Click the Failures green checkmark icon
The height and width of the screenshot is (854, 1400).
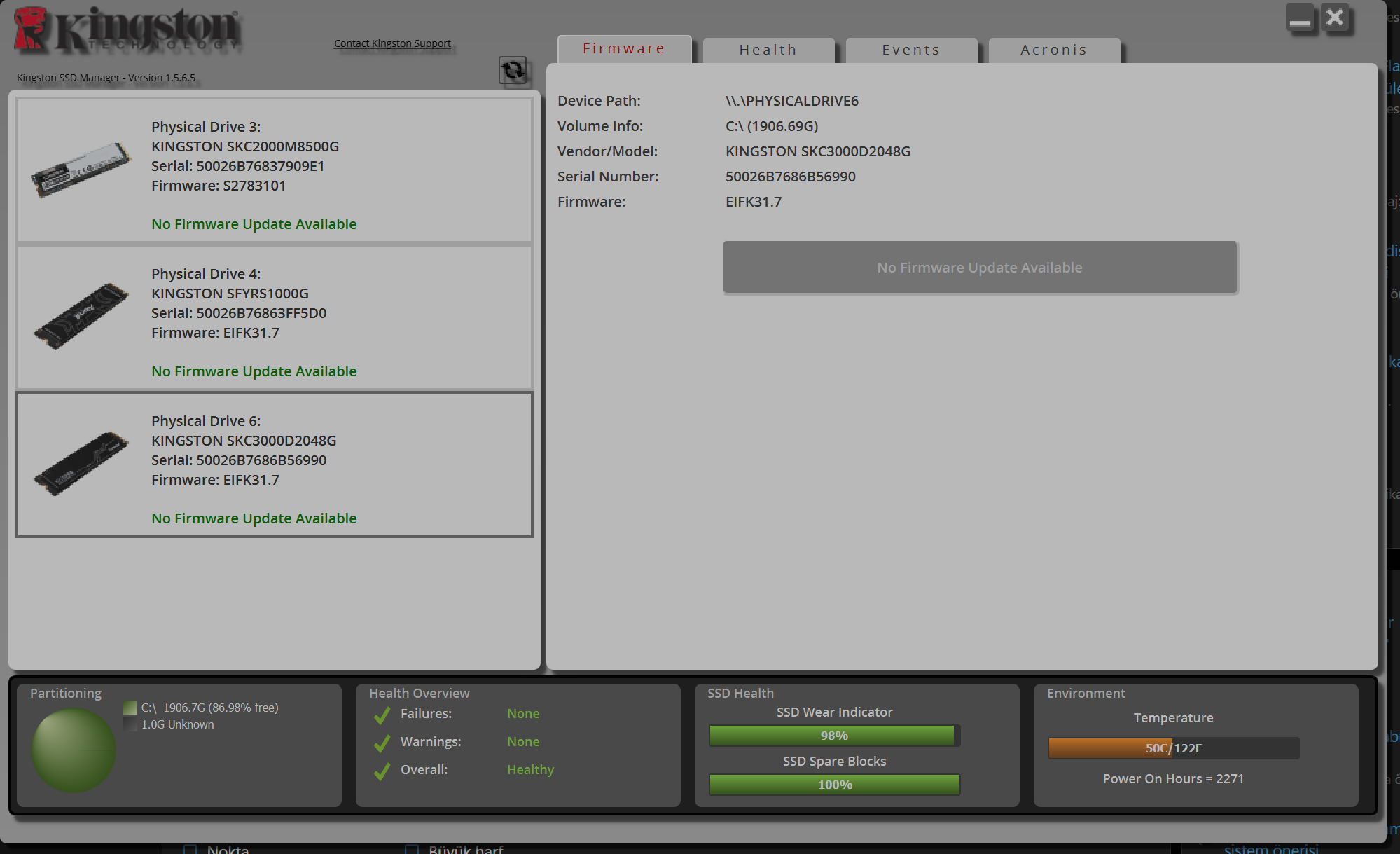coord(382,715)
